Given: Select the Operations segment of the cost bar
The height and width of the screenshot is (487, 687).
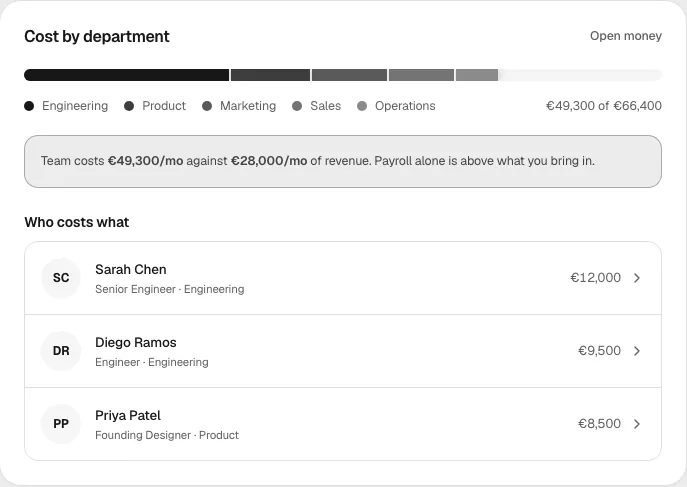Looking at the screenshot, I should [477, 75].
